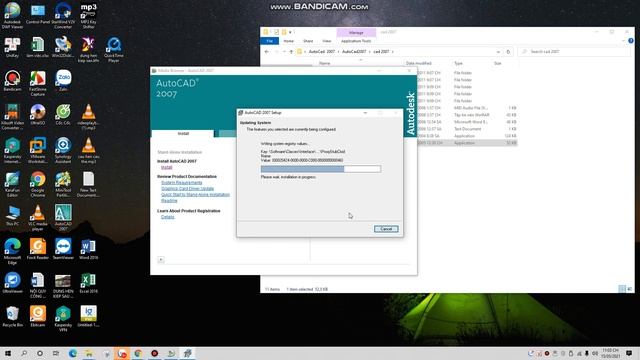Open the Share ribbon tab in File Explorer
Image resolution: width=640 pixels, height=360 pixels.
308,41
